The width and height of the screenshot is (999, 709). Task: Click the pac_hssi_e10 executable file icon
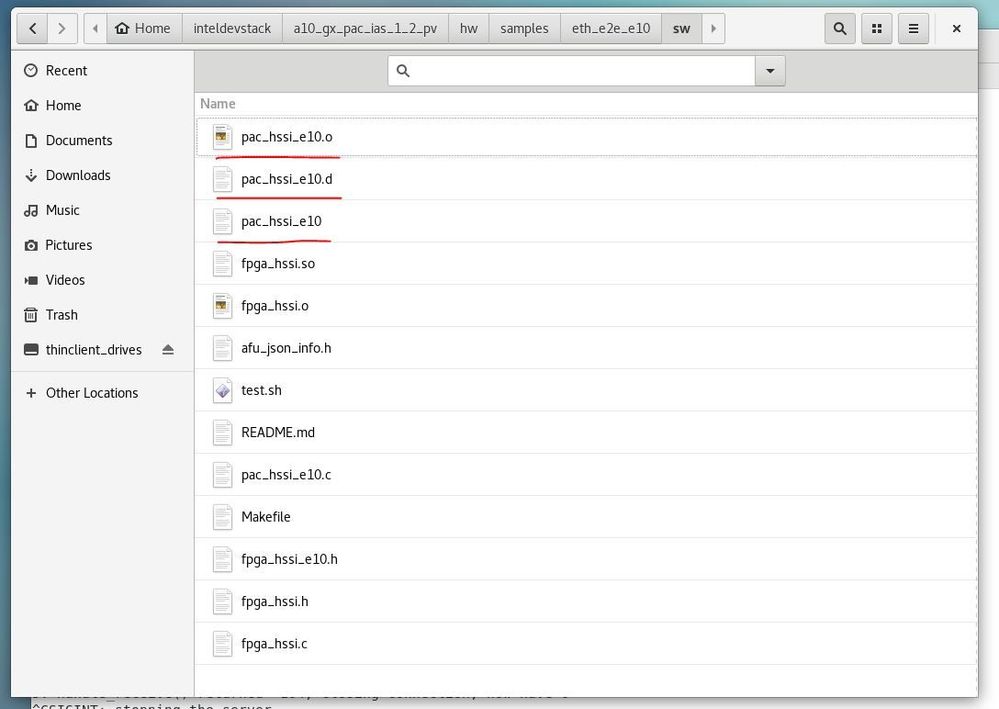(x=222, y=222)
